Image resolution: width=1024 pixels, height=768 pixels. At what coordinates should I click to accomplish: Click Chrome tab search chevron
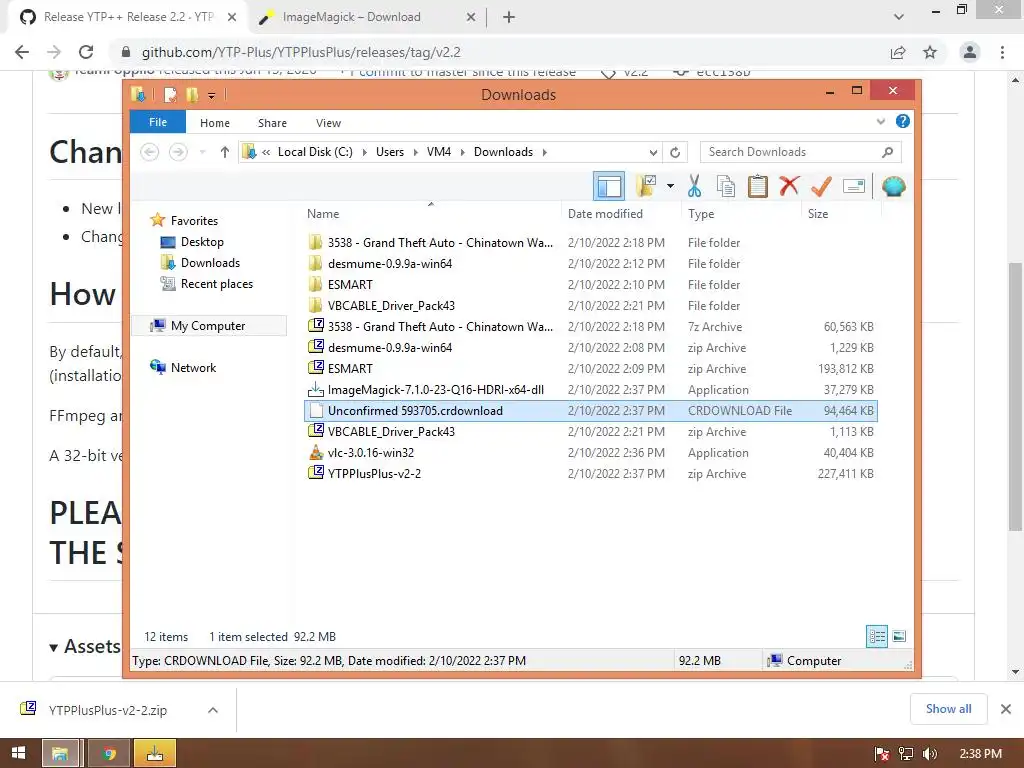tap(899, 17)
